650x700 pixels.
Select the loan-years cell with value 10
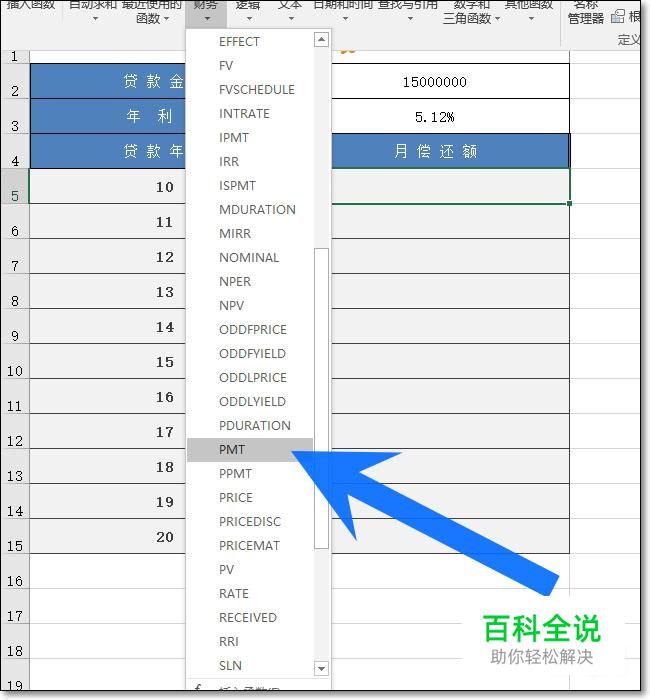click(108, 187)
